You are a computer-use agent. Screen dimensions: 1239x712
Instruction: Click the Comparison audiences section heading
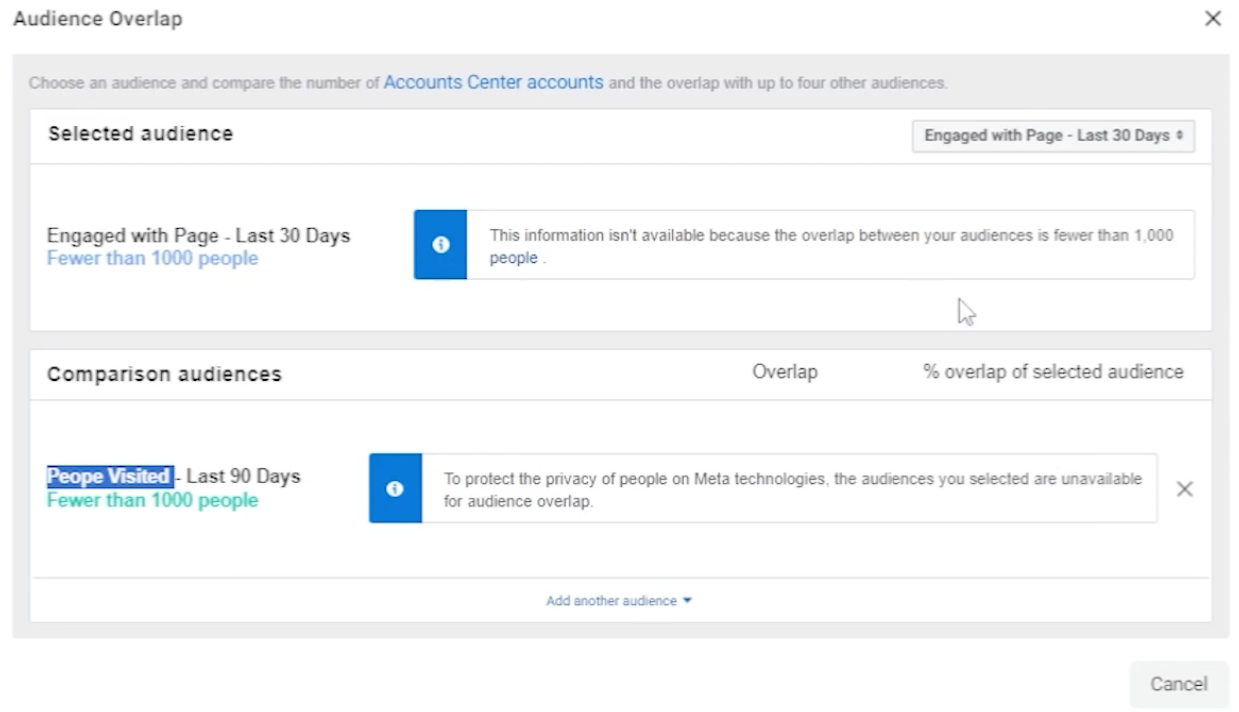point(164,374)
